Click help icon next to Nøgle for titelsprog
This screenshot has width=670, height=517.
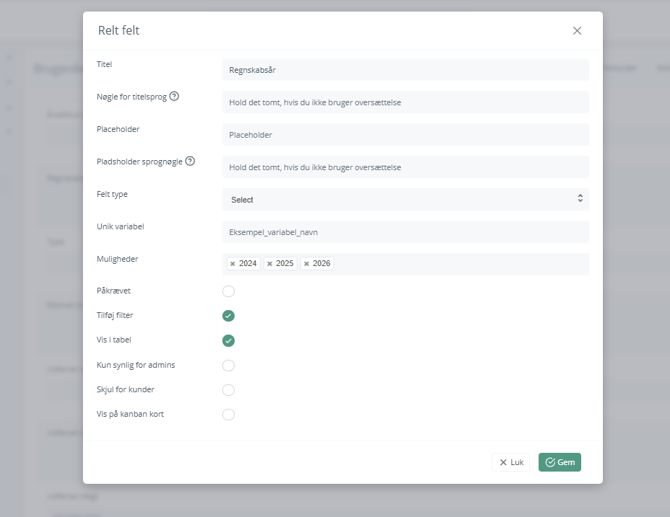coord(174,97)
